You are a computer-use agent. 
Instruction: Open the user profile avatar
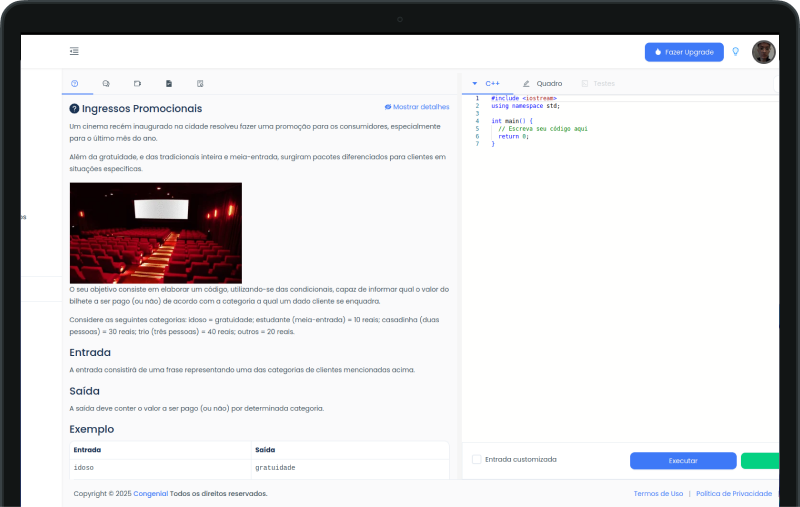[763, 52]
